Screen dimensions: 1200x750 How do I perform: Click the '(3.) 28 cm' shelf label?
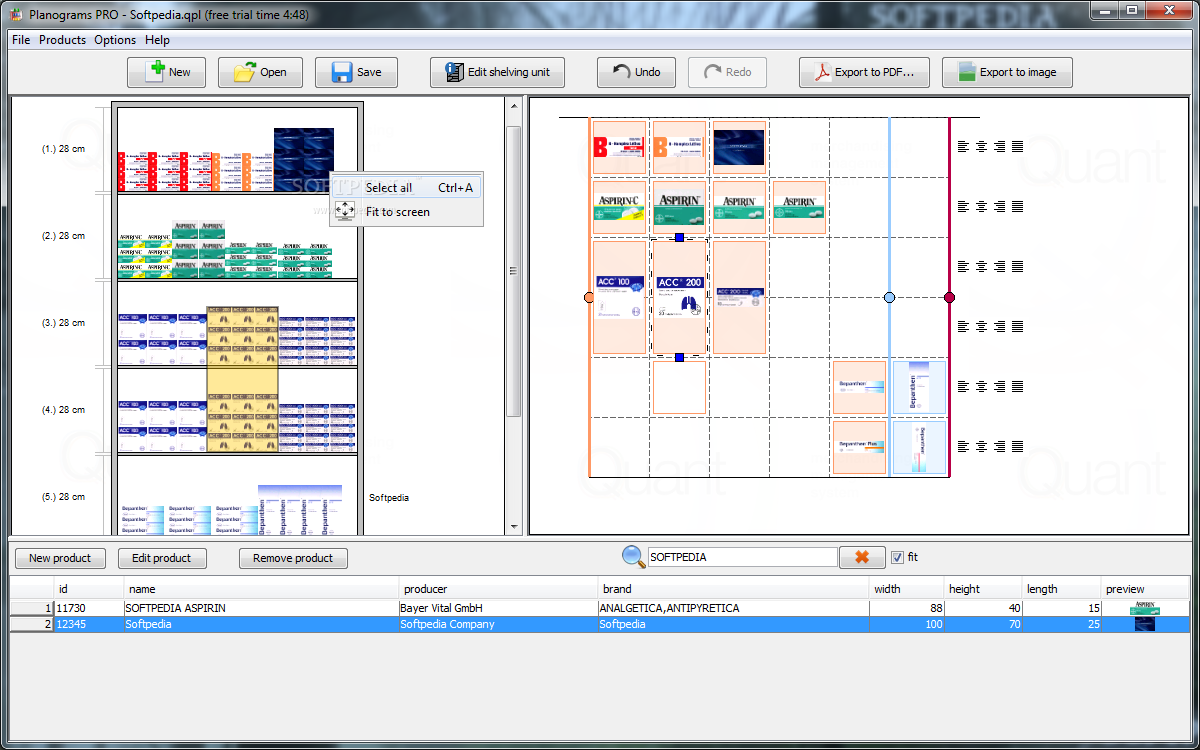coord(63,323)
